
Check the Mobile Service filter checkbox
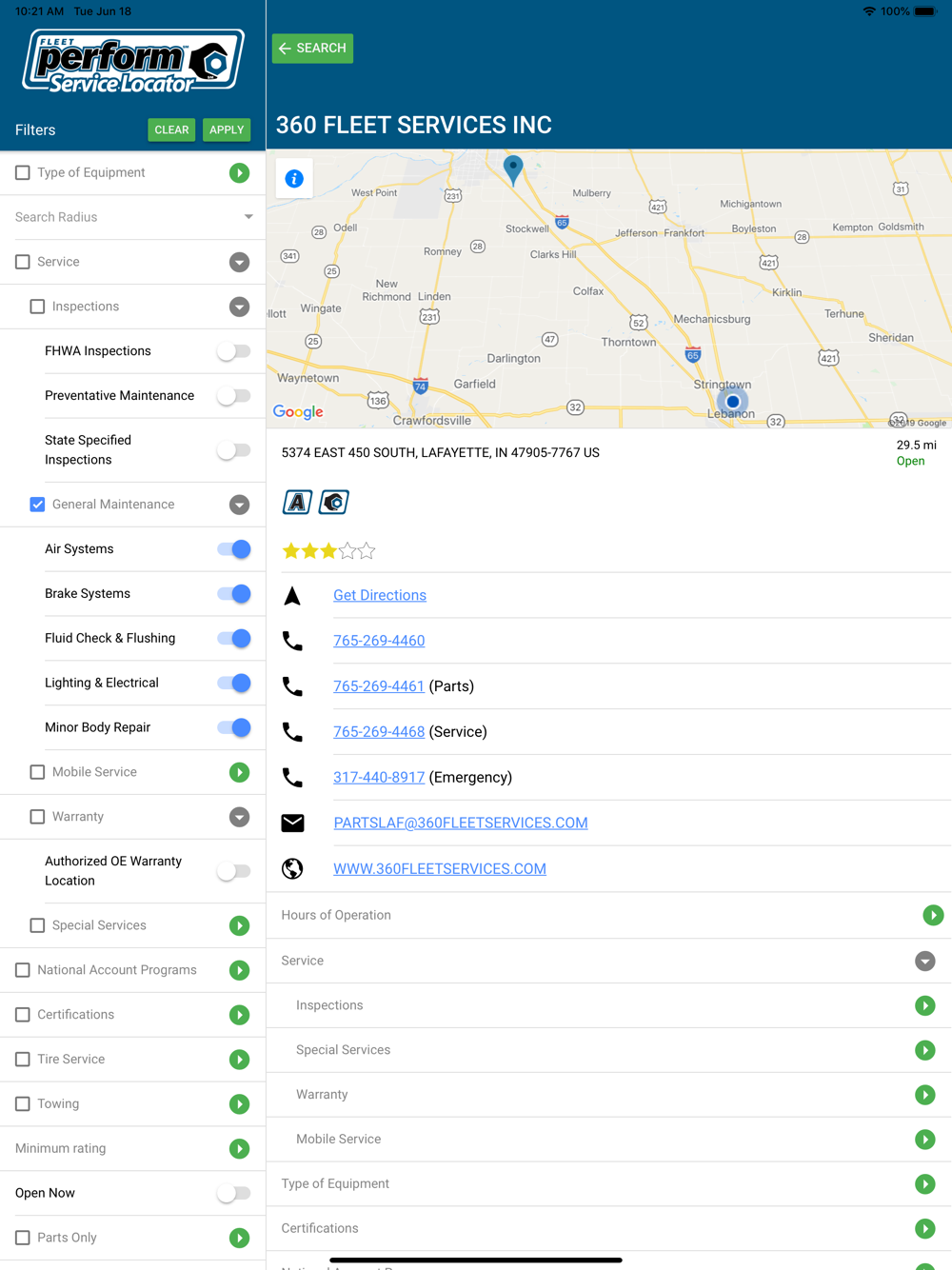pyautogui.click(x=37, y=772)
